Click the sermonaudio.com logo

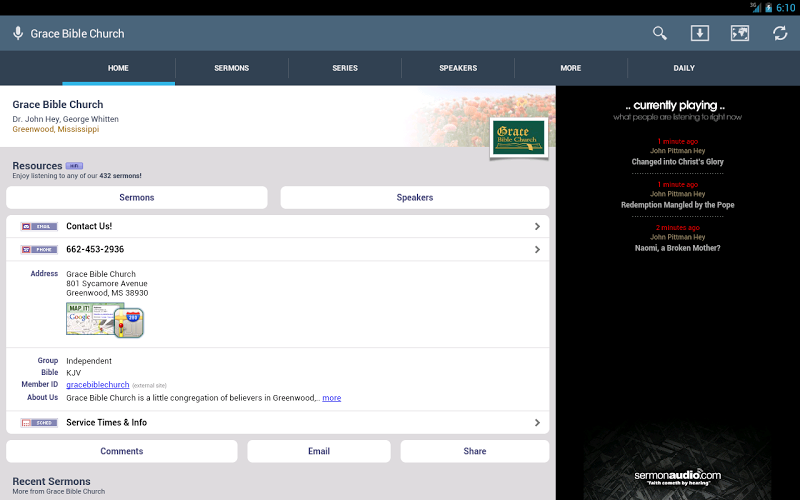678,477
